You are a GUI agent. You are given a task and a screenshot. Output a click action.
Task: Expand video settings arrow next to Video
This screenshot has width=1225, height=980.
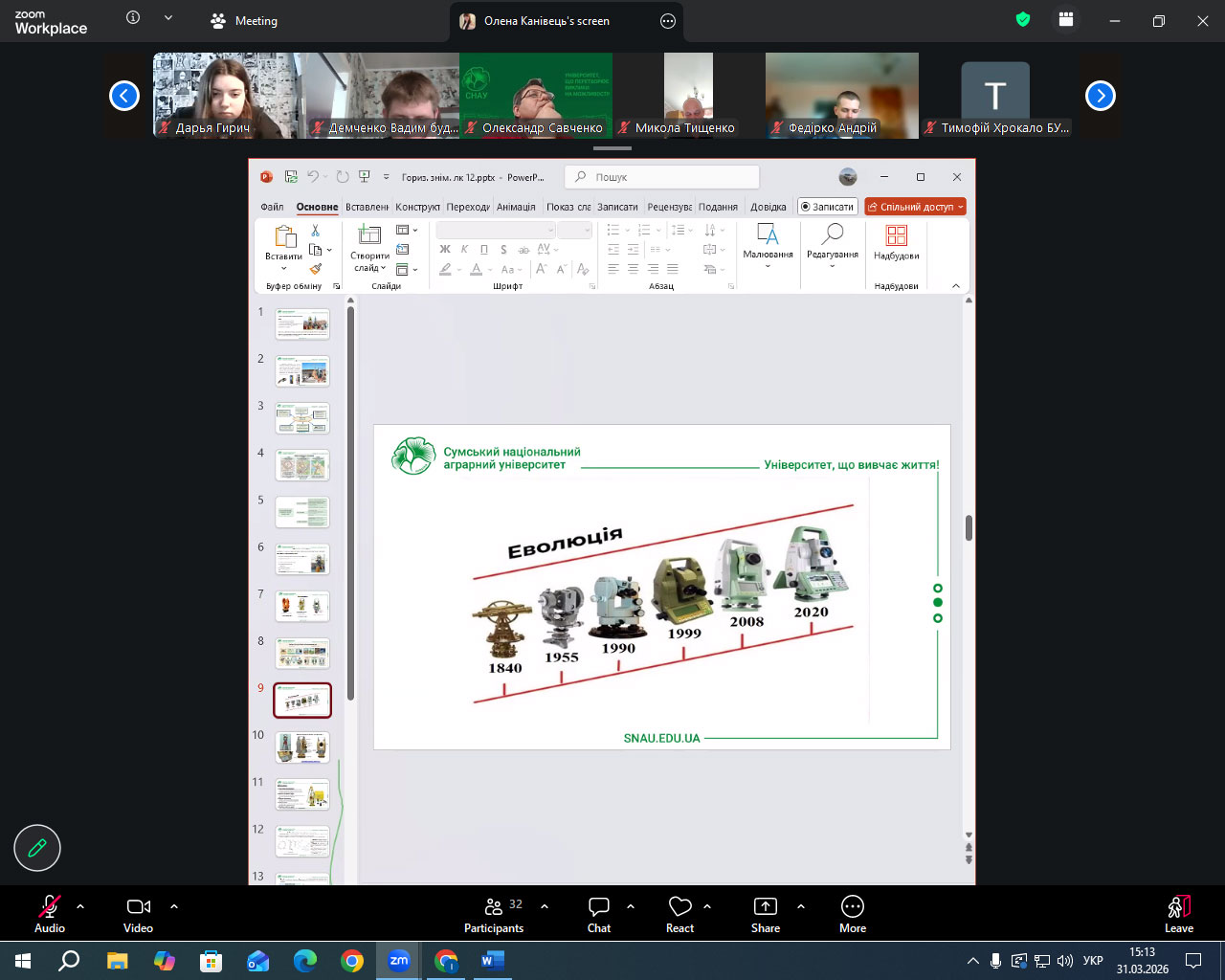tap(174, 905)
